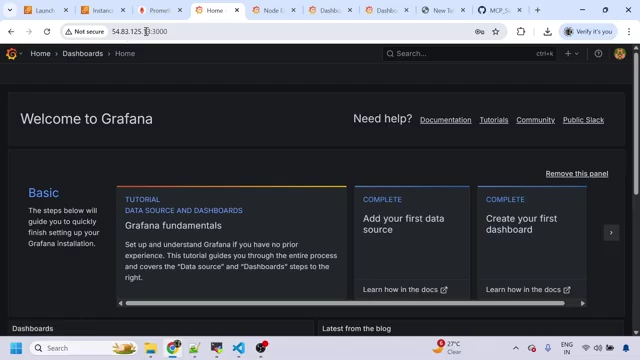Open the Dashboards breadcrumb
Screen dimensions: 640x360
[x=82, y=53]
